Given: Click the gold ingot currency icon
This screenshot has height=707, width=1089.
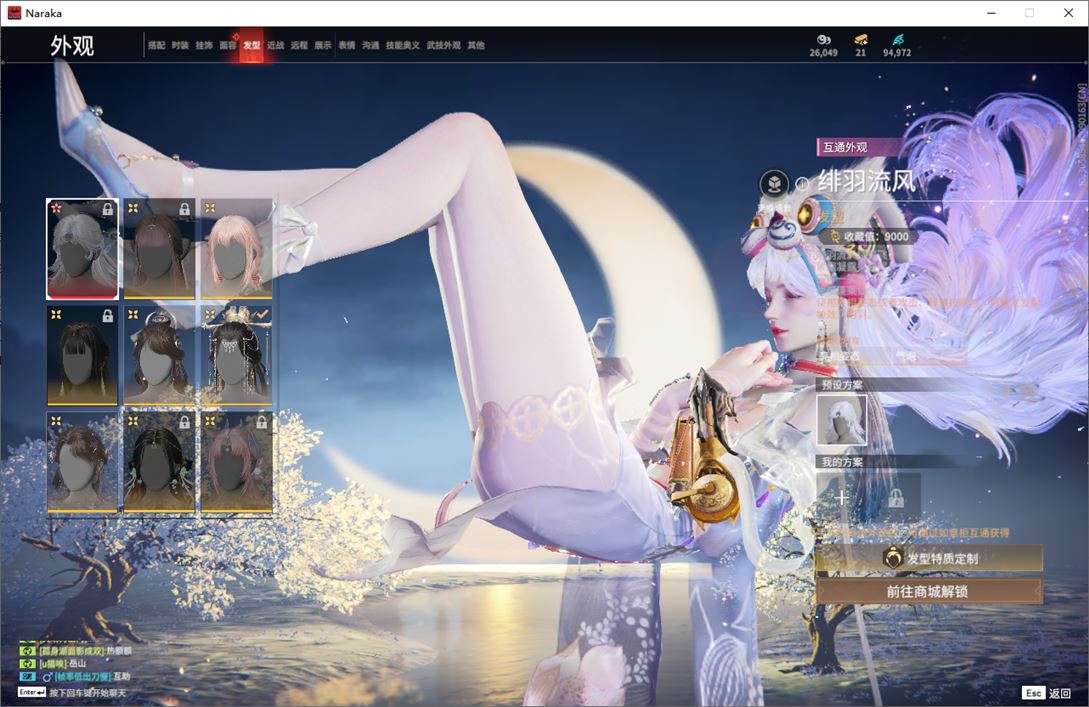Looking at the screenshot, I should [x=860, y=40].
